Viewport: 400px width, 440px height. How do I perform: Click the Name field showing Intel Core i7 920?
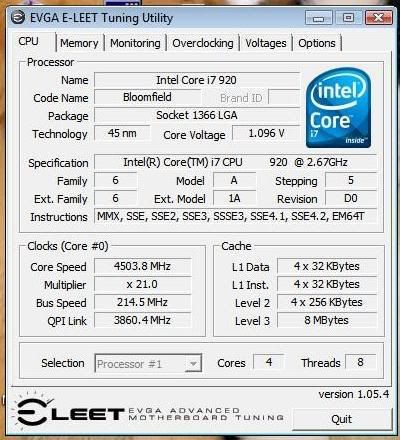click(x=197, y=80)
